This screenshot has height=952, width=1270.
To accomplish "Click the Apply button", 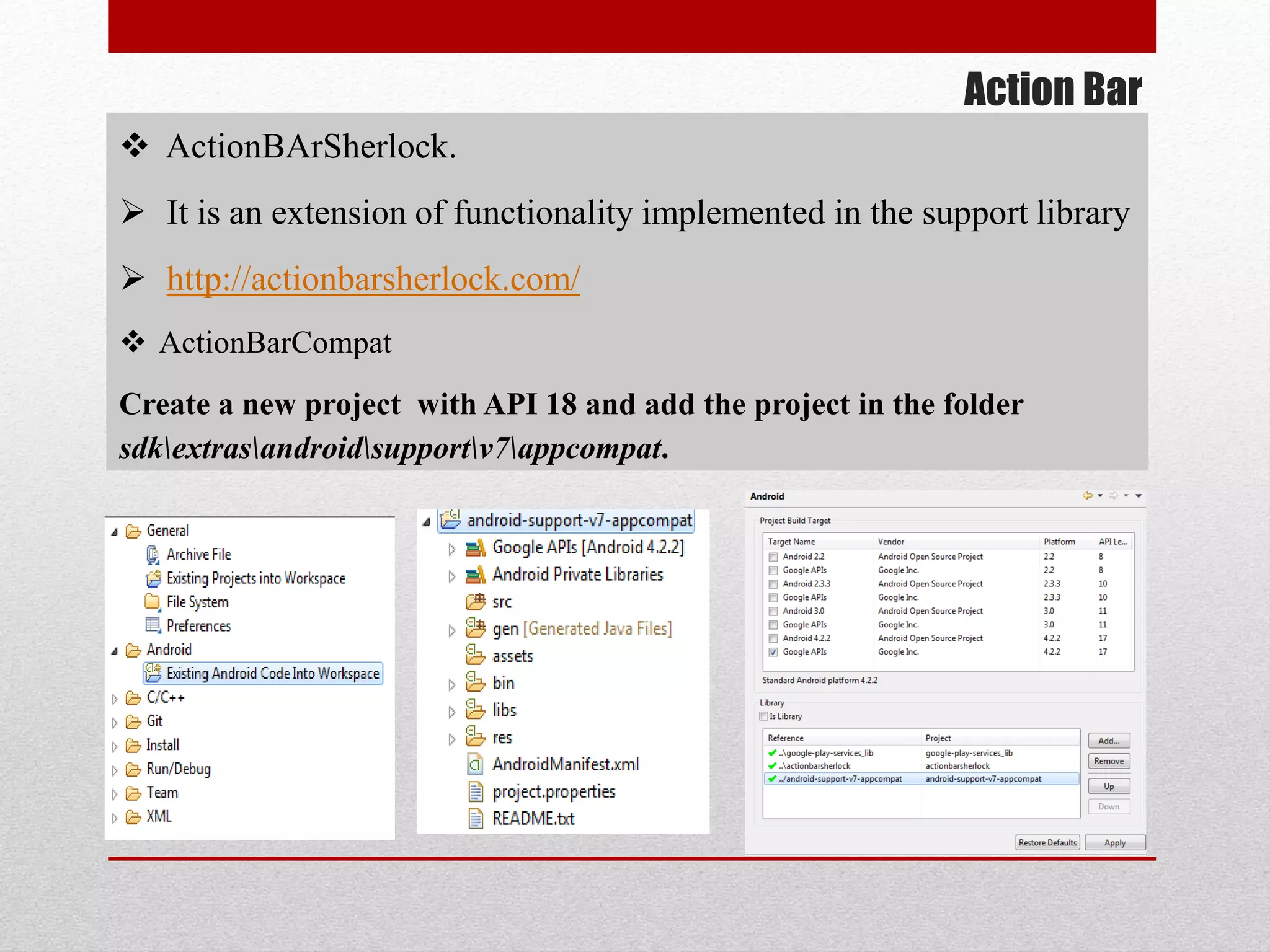I will (1115, 843).
